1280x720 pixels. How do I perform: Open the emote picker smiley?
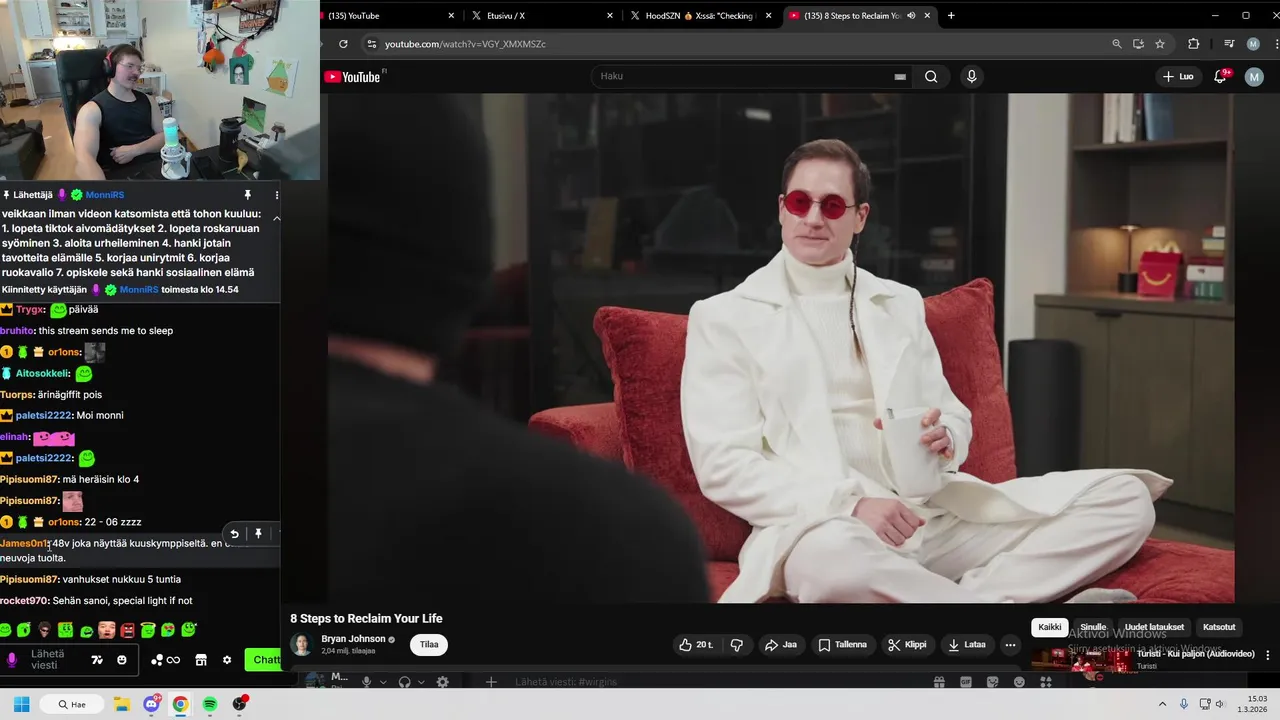122,660
